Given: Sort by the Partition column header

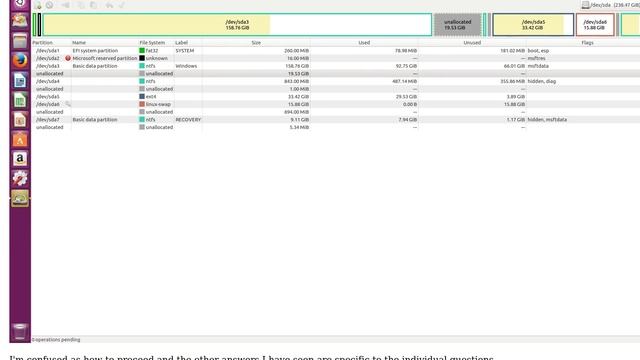Looking at the screenshot, I should pyautogui.click(x=42, y=42).
